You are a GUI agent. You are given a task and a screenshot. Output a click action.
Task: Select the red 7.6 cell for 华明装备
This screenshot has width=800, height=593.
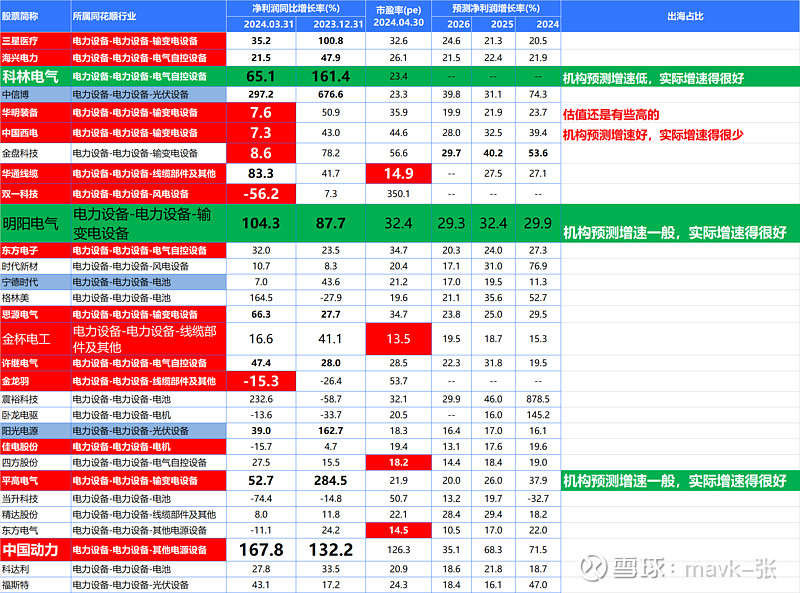tap(261, 112)
